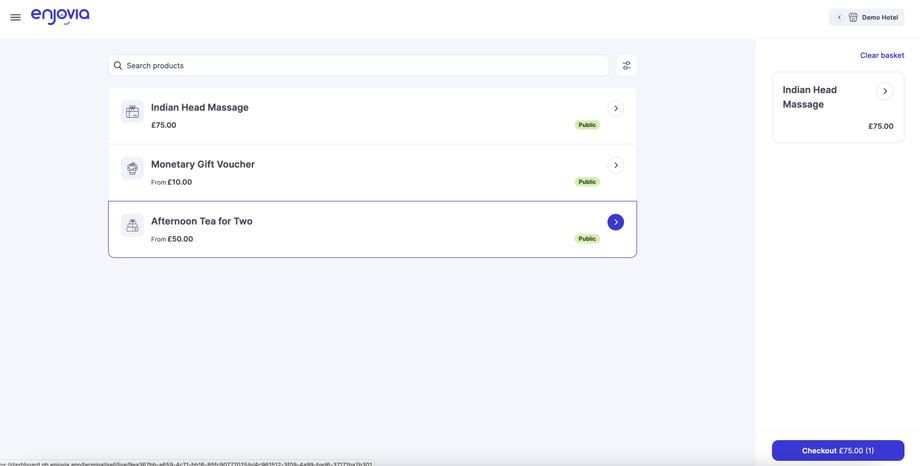Expand Indian Head Massage product list chevron

pos(615,108)
